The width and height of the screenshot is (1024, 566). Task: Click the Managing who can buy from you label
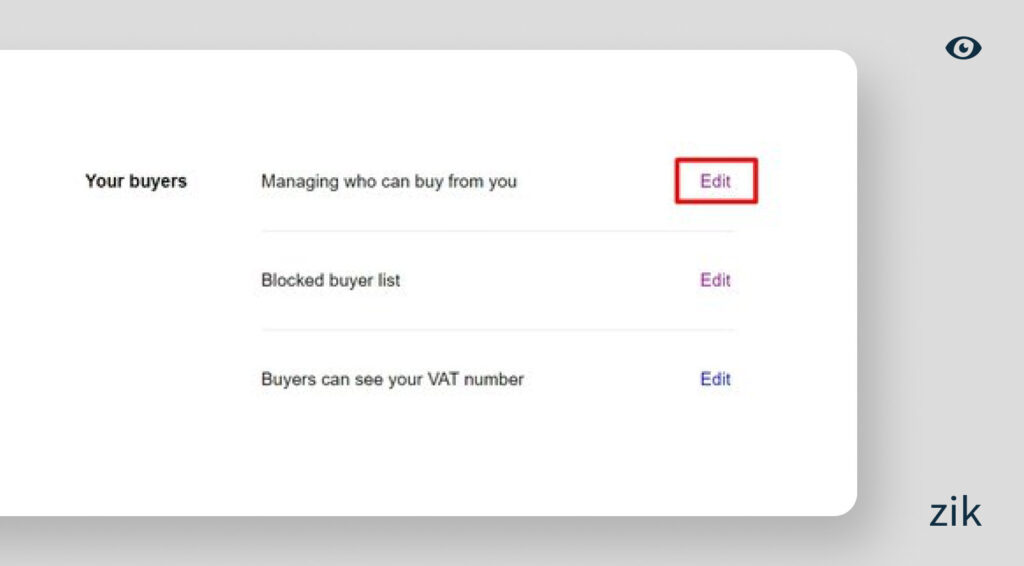click(389, 181)
